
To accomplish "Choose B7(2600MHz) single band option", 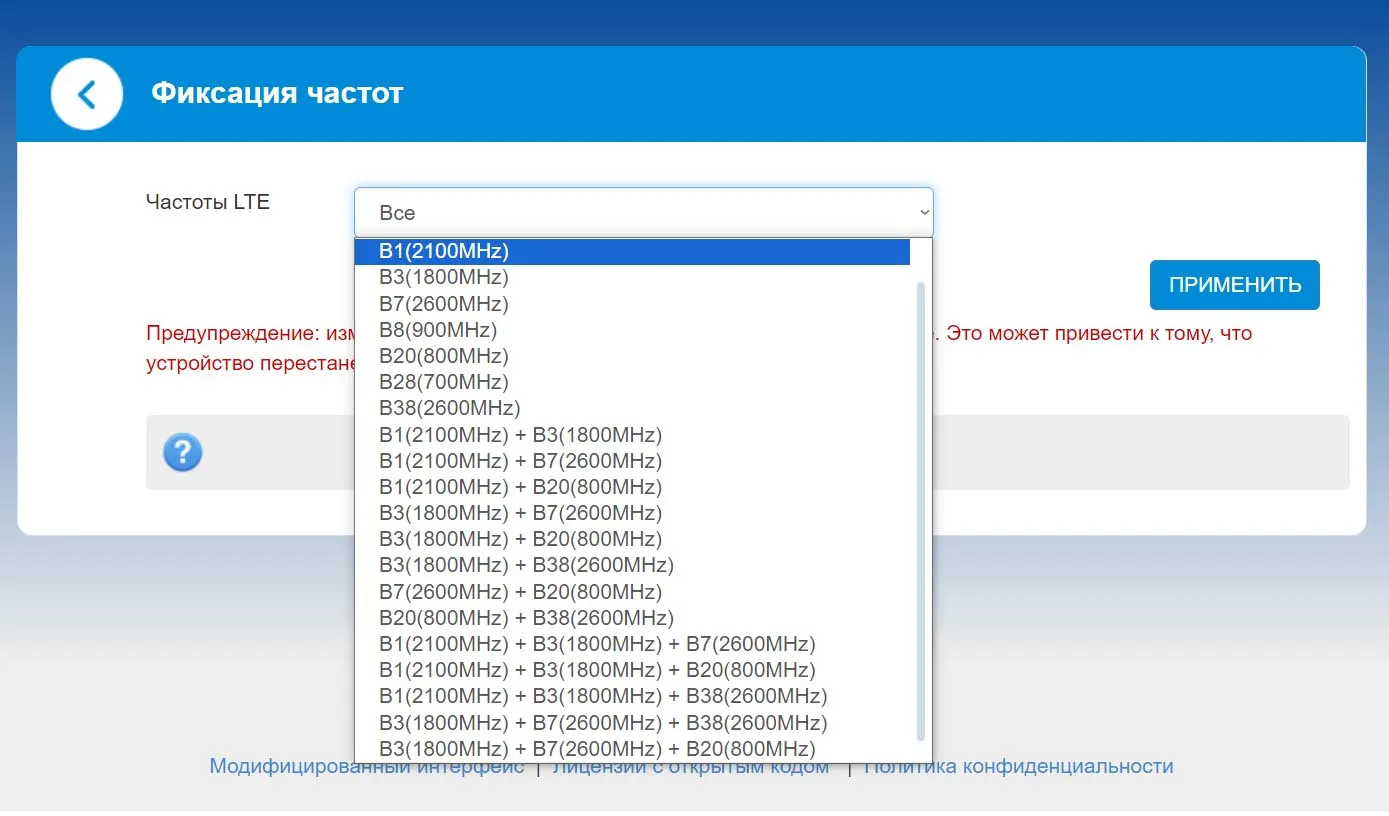I will point(444,303).
